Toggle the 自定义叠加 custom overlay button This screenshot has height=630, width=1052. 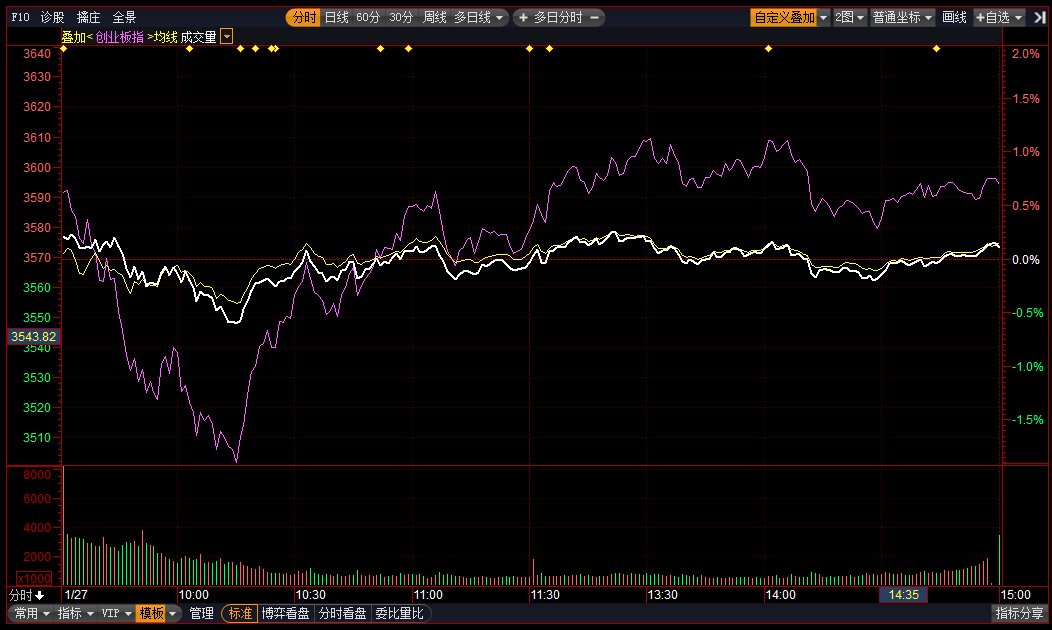pyautogui.click(x=784, y=17)
